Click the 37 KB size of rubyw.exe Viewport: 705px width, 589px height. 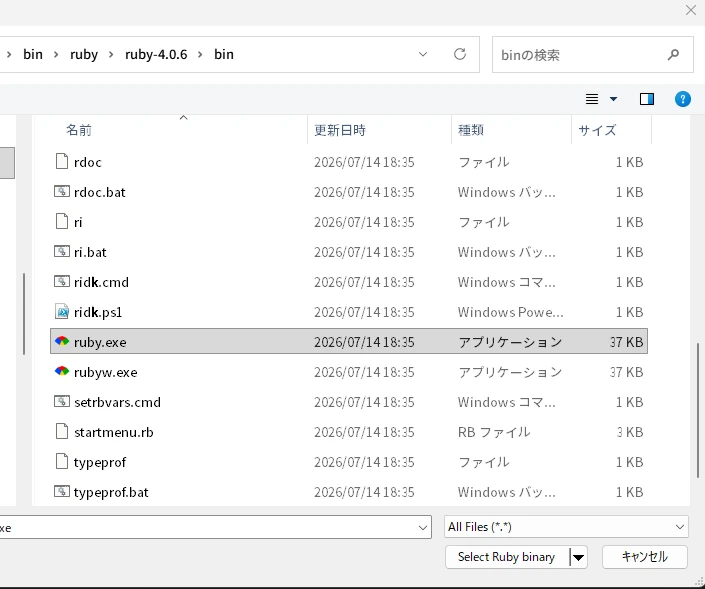[x=626, y=372]
